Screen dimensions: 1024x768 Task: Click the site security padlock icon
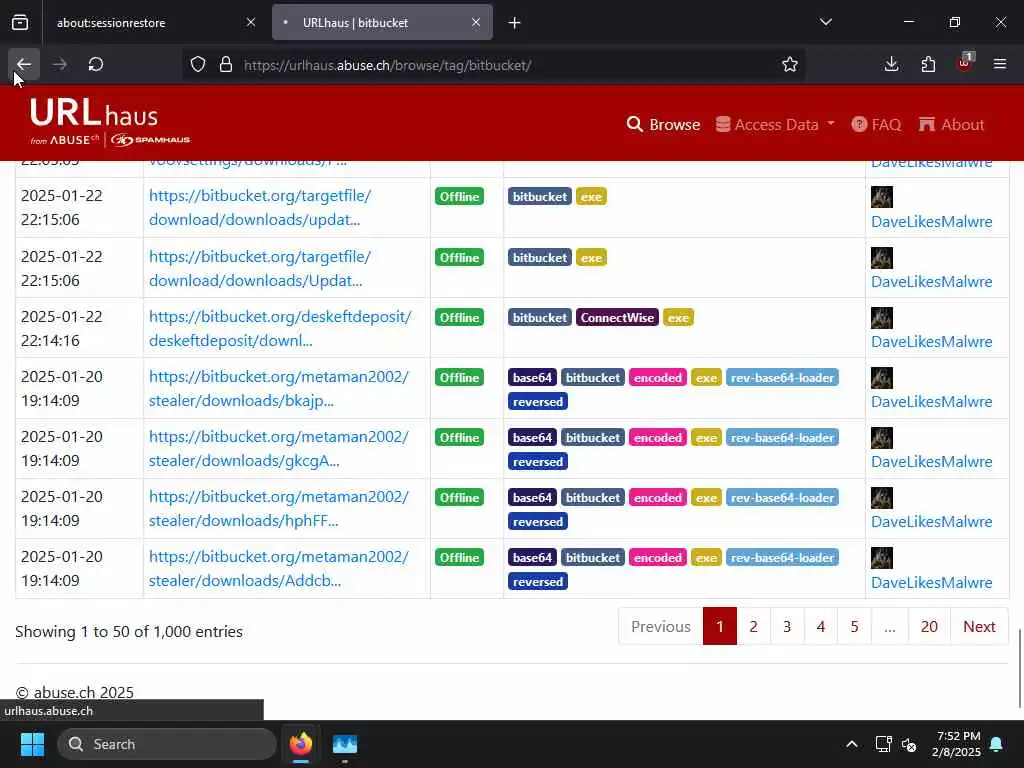(226, 65)
